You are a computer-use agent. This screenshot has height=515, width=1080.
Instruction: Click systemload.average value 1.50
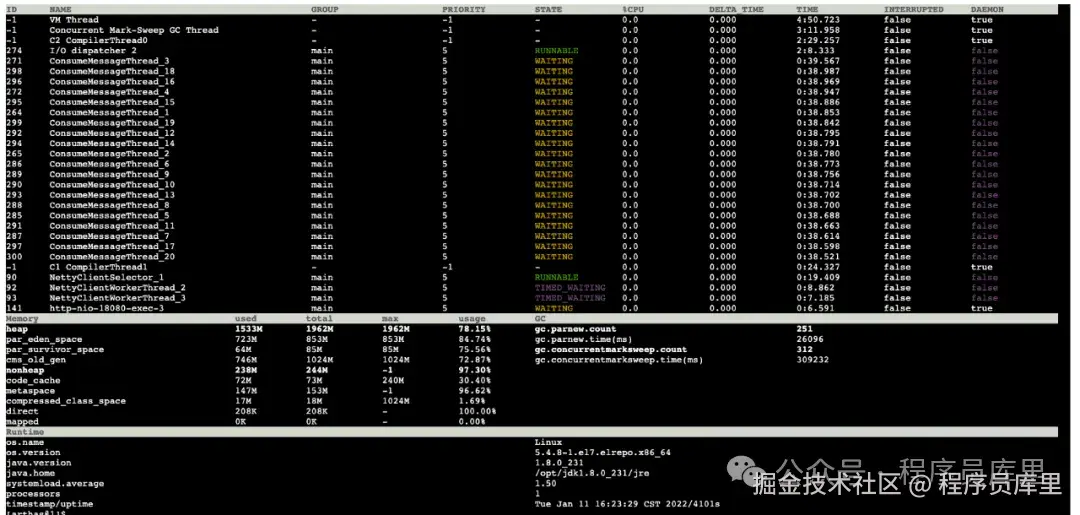click(x=546, y=484)
